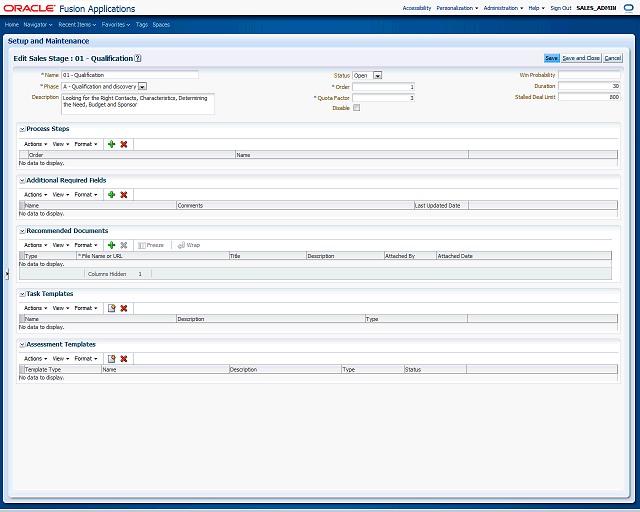640x512 pixels.
Task: Open the Personalization menu
Action: tap(457, 8)
